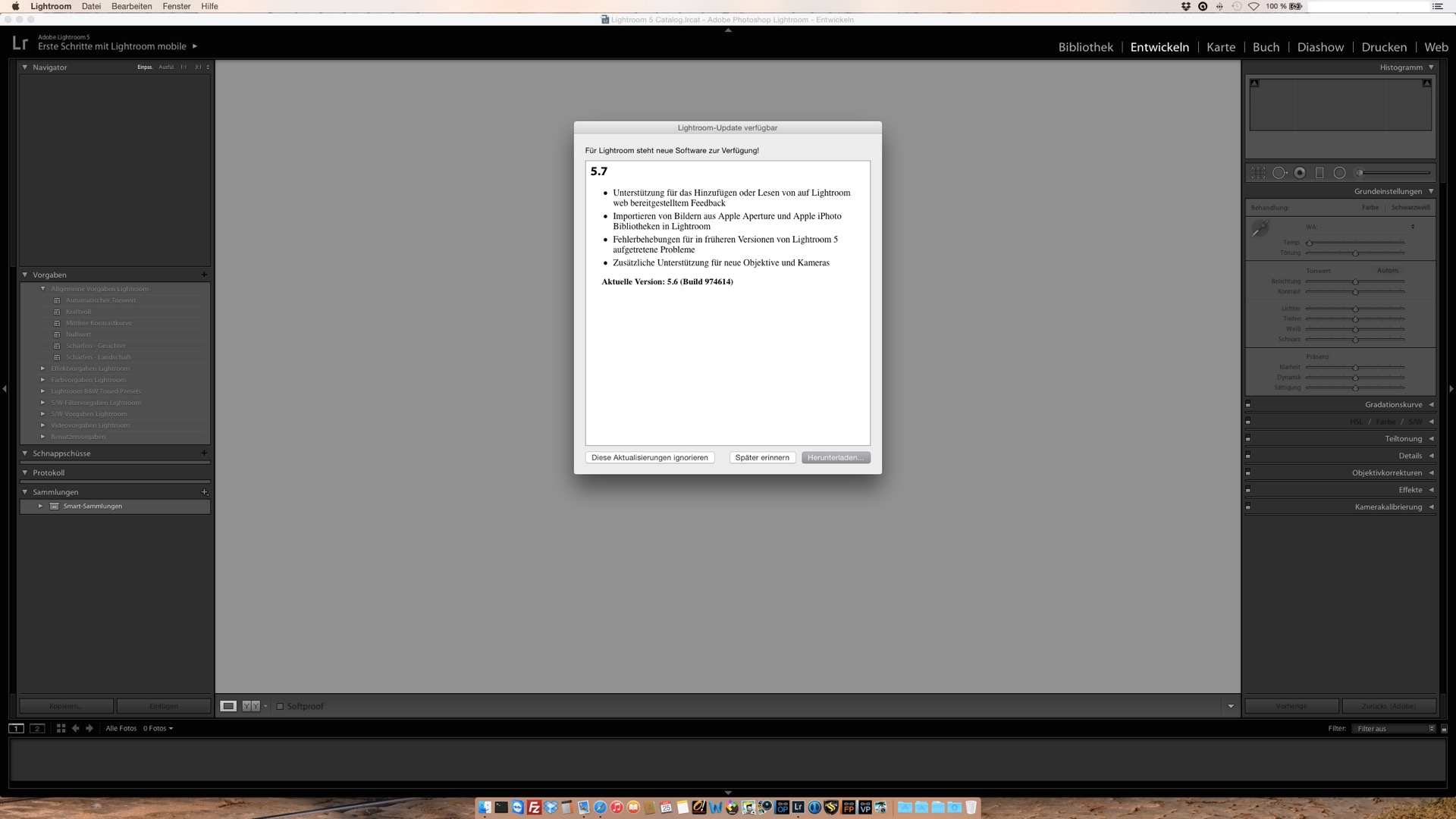Screen dimensions: 1456x819
Task: Open the macOS Notification Center icon
Action: click(x=1436, y=6)
